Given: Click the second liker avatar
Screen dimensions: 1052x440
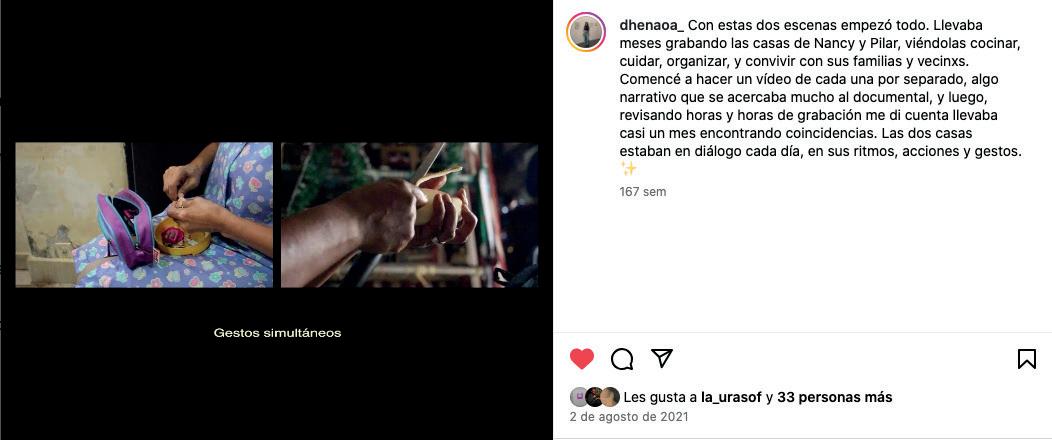Looking at the screenshot, I should click(x=594, y=397).
